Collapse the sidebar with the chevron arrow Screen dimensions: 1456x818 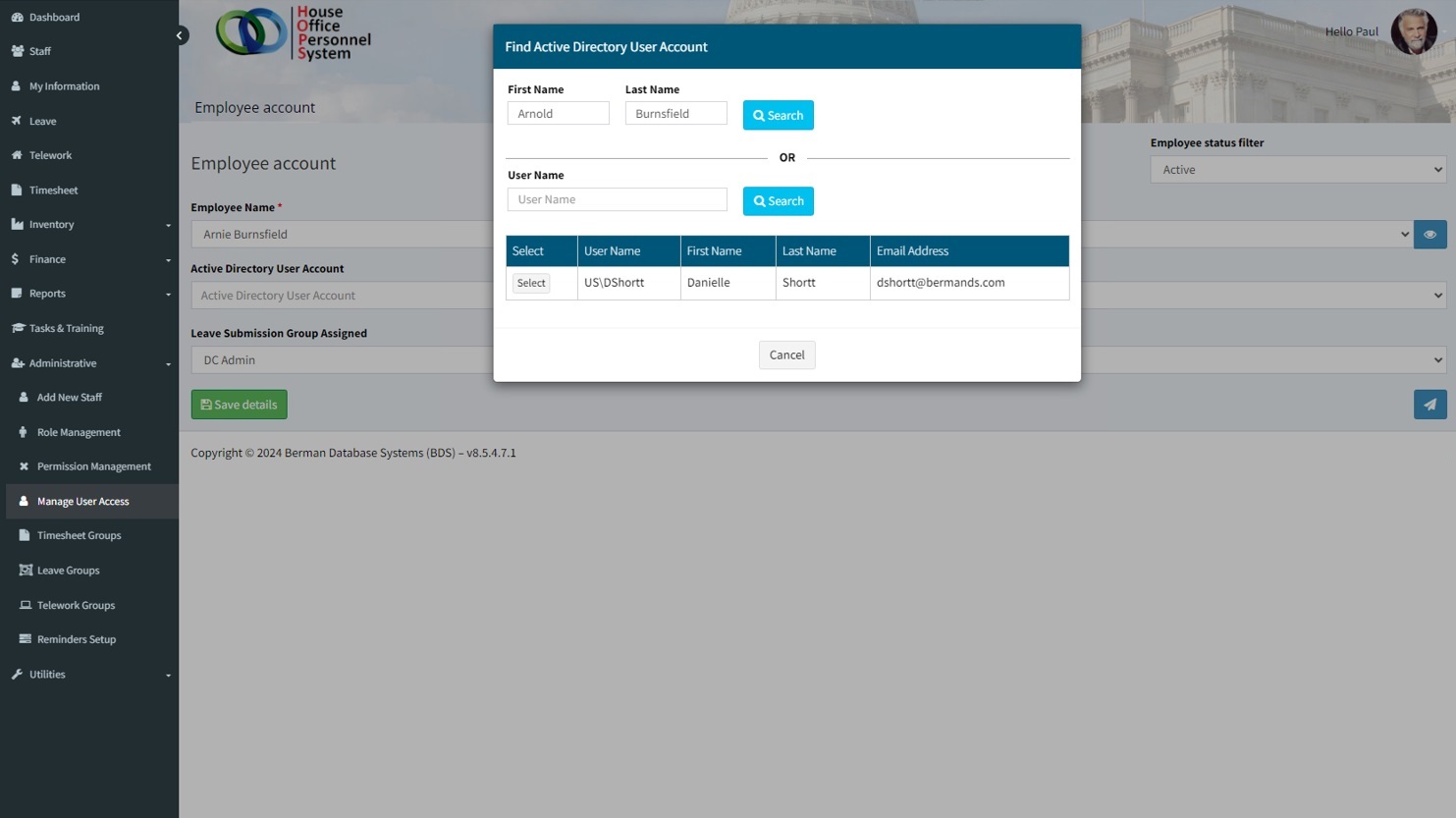(x=180, y=35)
